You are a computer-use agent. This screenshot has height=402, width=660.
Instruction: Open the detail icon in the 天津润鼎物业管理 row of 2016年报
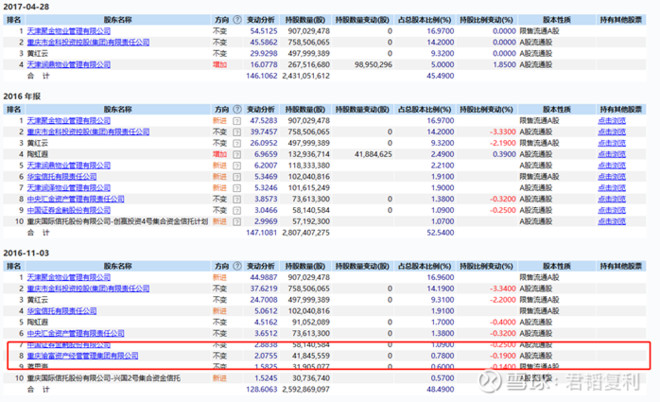(237, 165)
